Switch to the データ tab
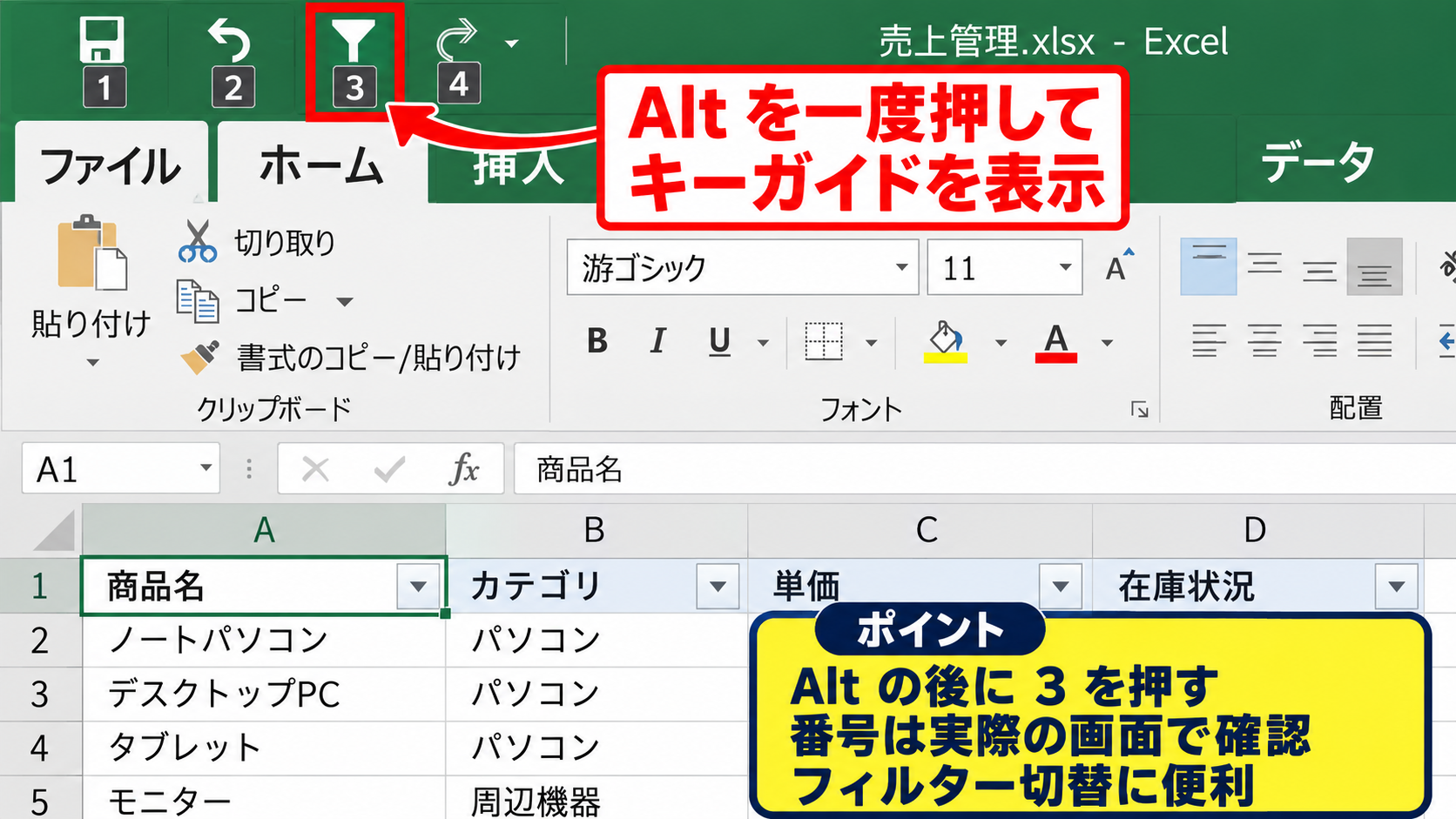1456x819 pixels. (1318, 163)
